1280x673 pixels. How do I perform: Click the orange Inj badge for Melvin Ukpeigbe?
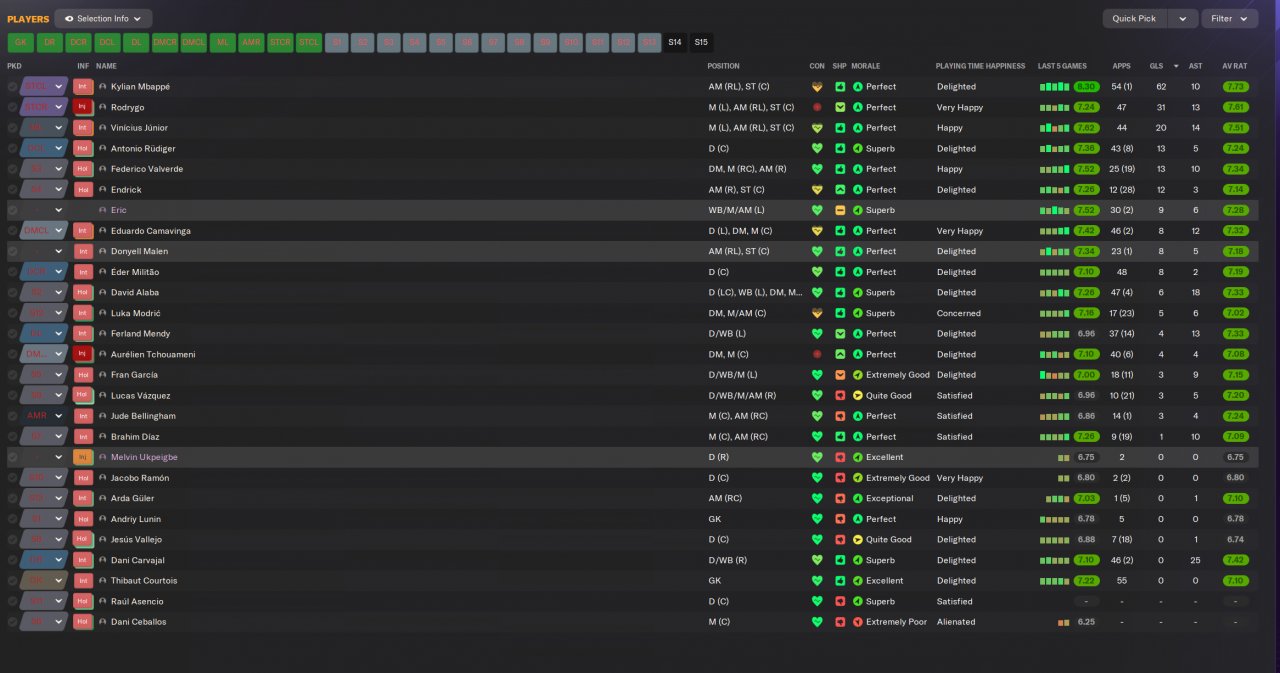pyautogui.click(x=83, y=457)
